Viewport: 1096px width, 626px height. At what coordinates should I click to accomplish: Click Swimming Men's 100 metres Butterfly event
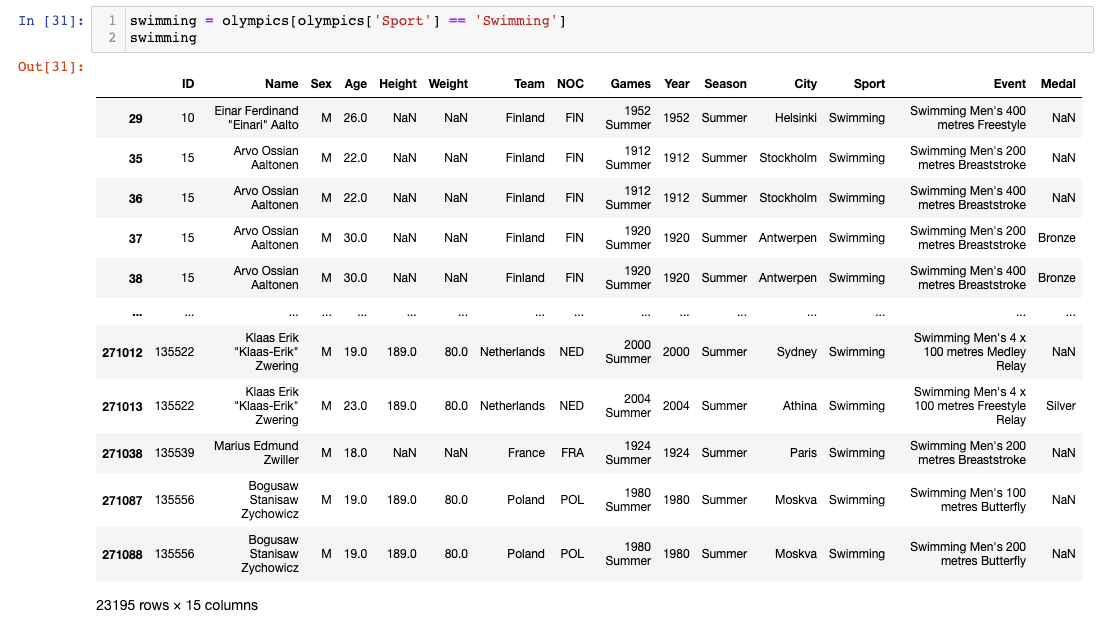pos(968,500)
